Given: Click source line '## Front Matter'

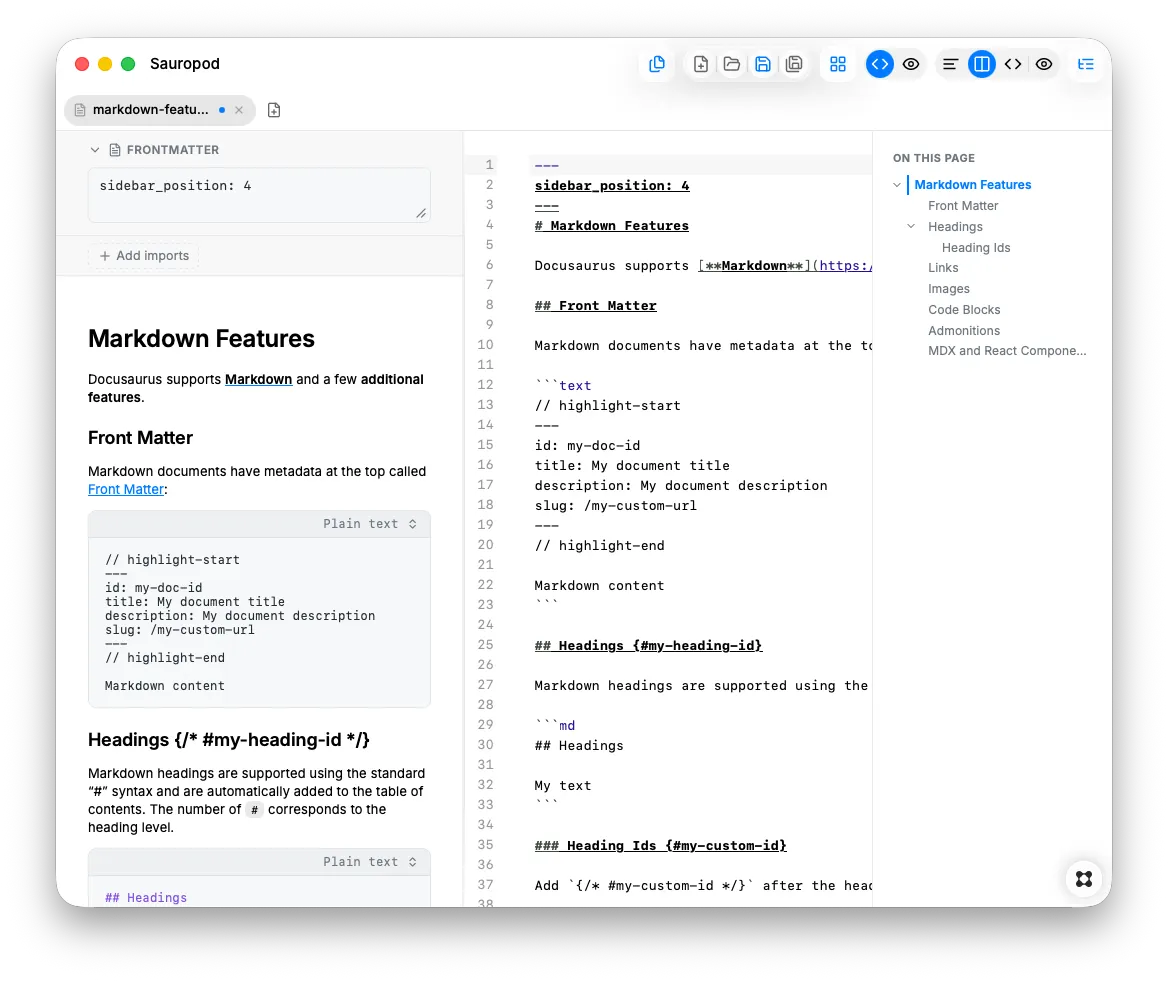Looking at the screenshot, I should (x=595, y=305).
